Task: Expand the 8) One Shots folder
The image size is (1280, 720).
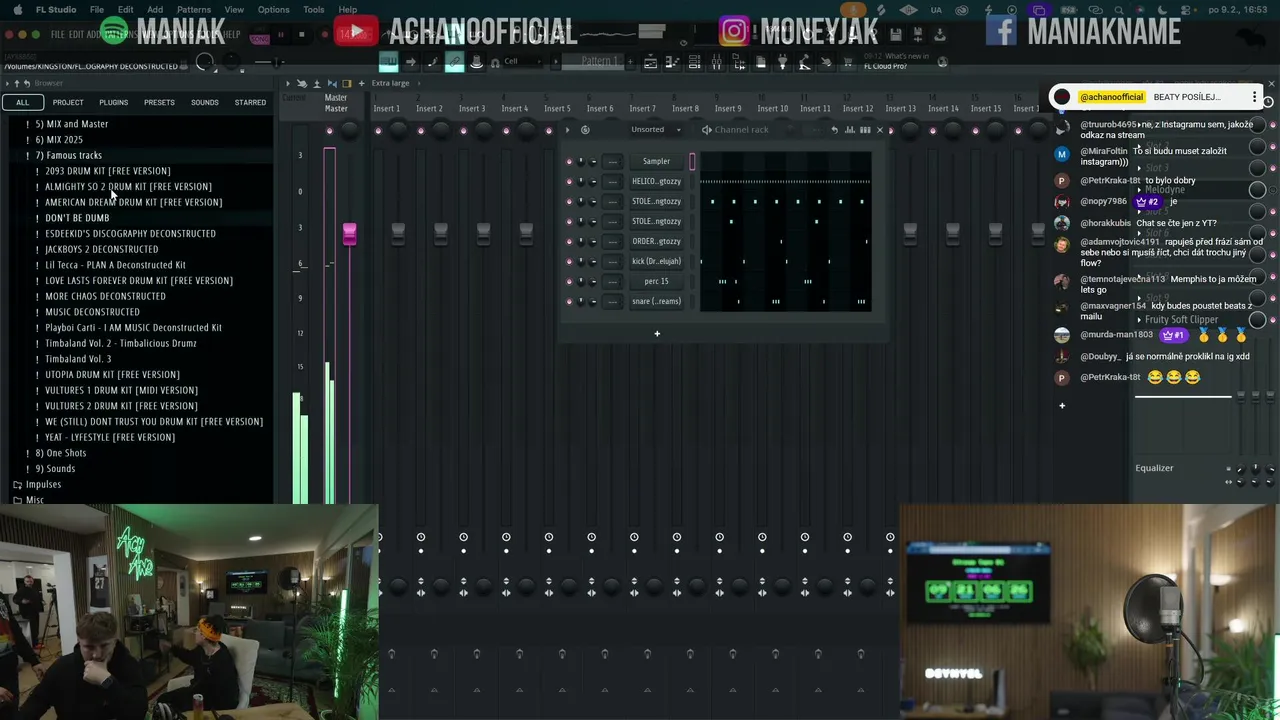Action: [60, 453]
